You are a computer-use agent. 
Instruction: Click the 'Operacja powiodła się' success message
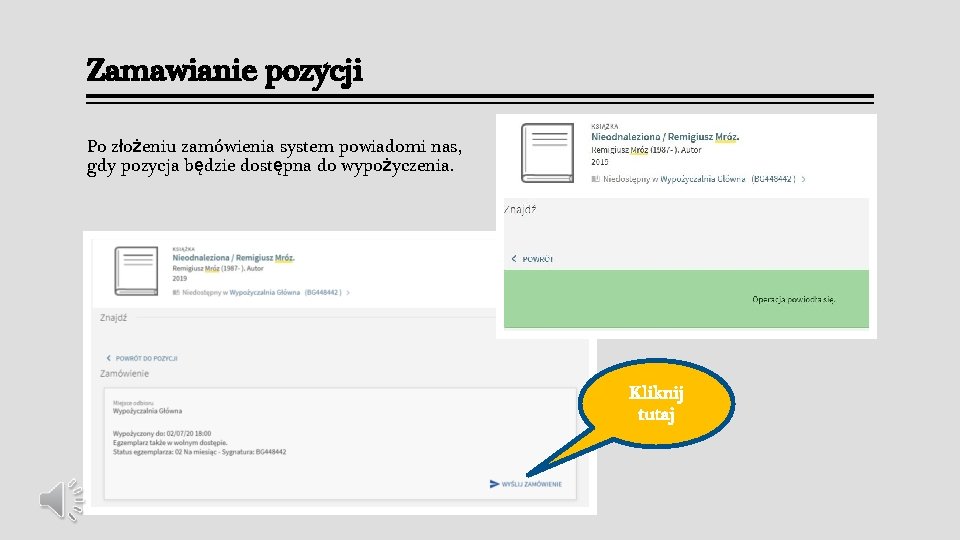(793, 299)
